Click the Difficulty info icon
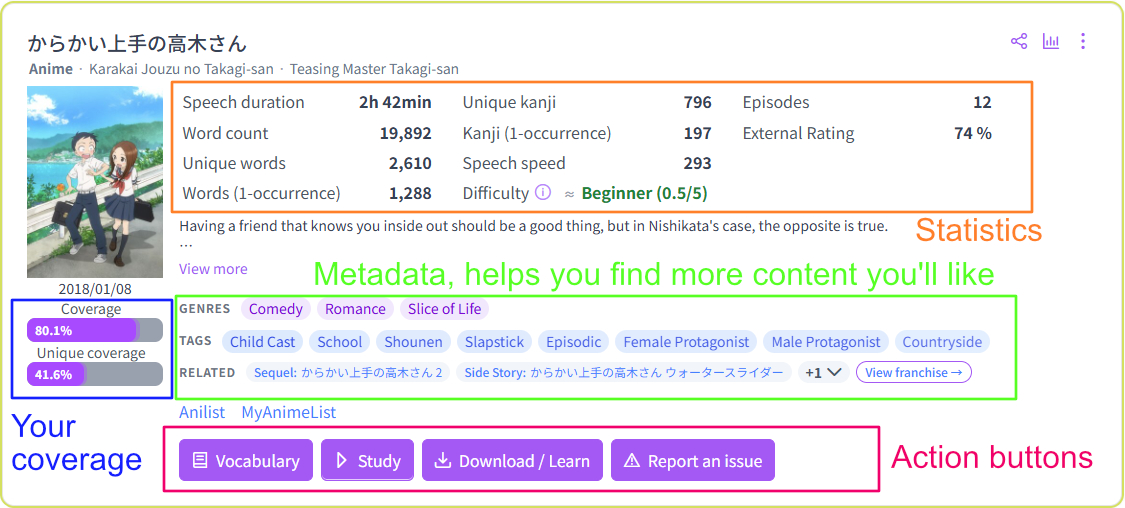This screenshot has width=1125, height=508. (543, 192)
